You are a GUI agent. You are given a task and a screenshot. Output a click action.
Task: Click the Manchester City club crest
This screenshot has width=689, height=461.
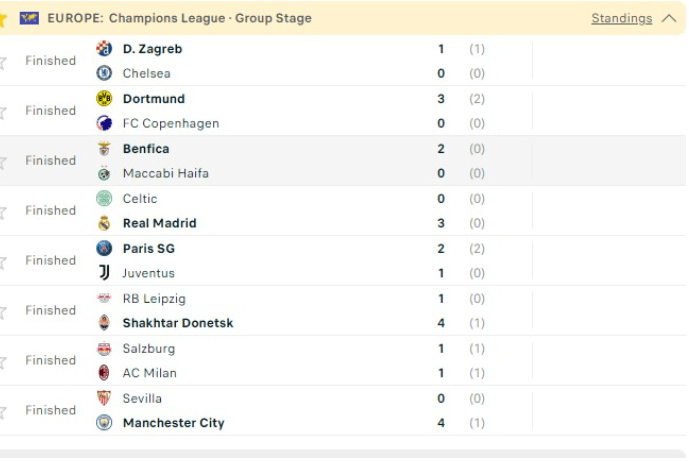point(104,423)
